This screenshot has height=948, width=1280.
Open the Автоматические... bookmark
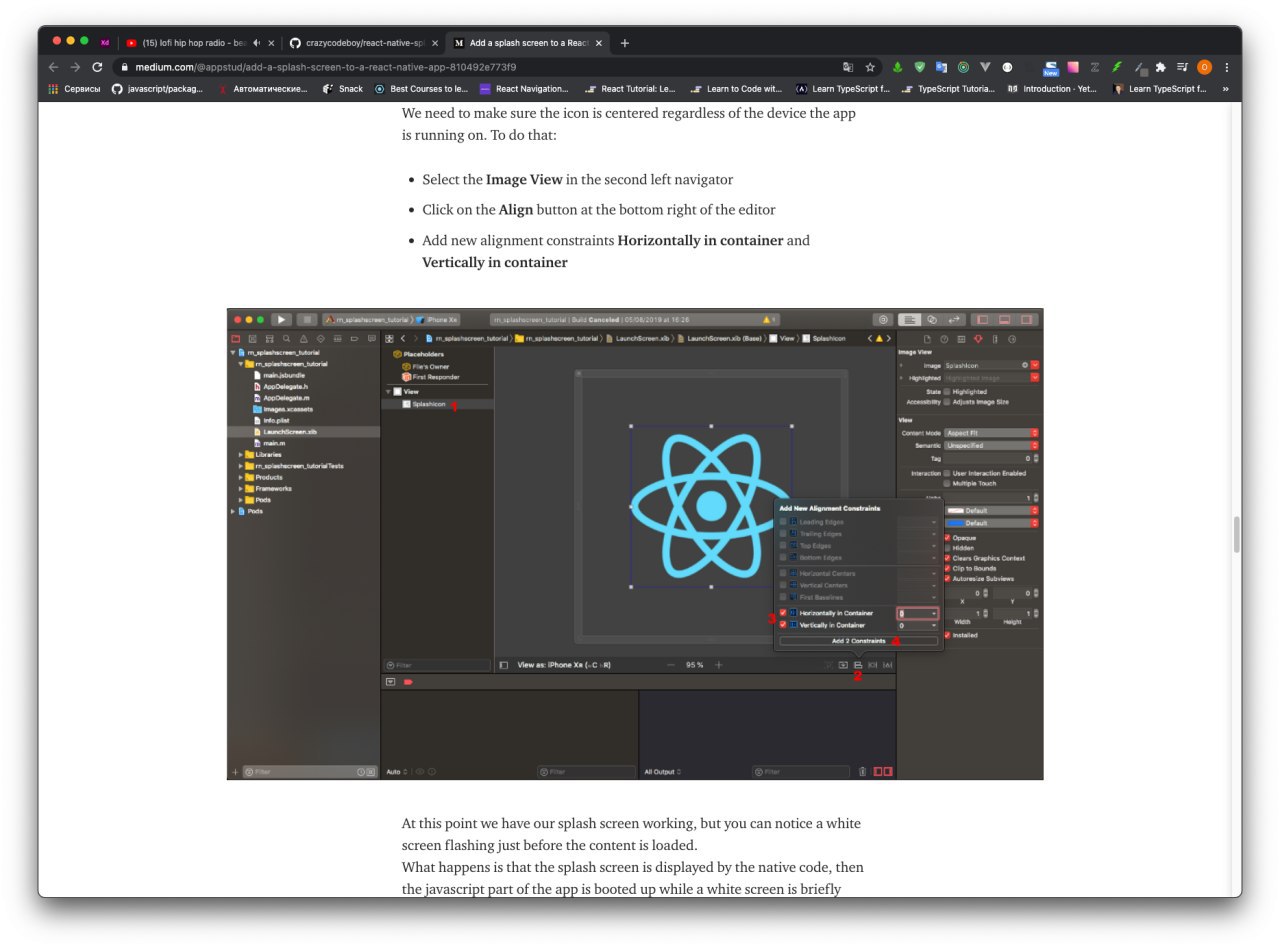tap(263, 89)
